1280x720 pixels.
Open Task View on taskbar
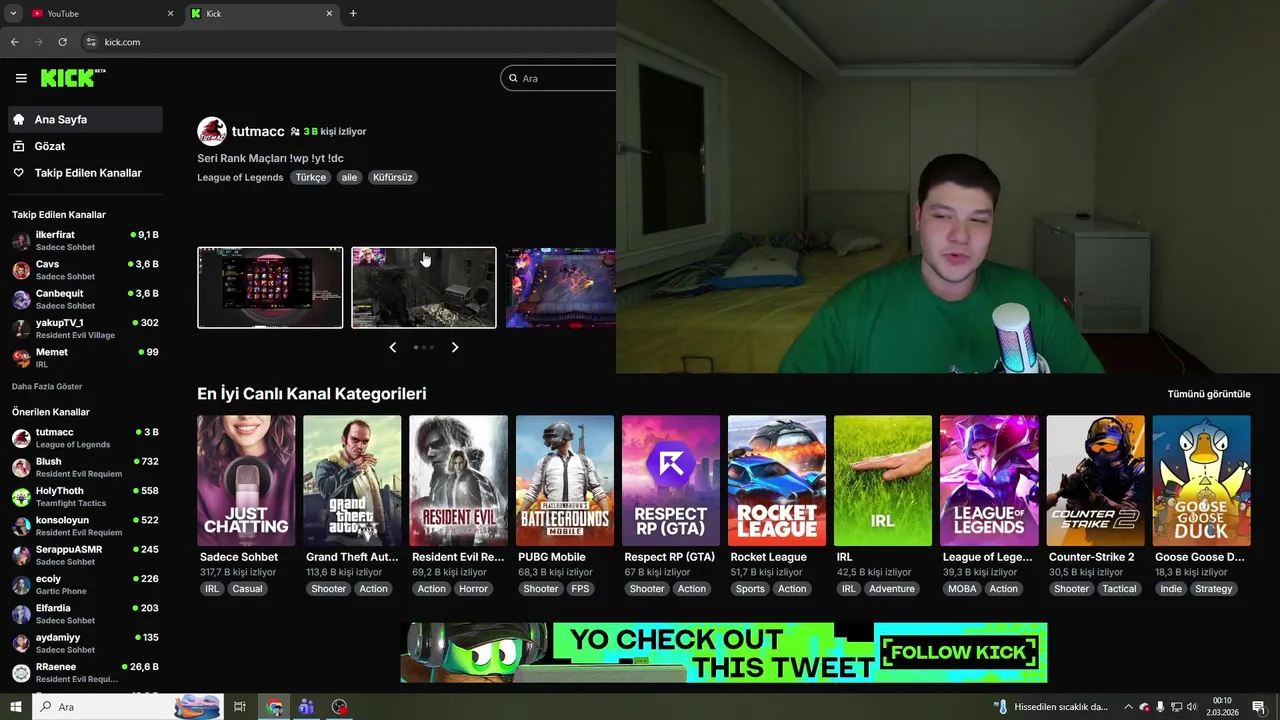click(240, 707)
